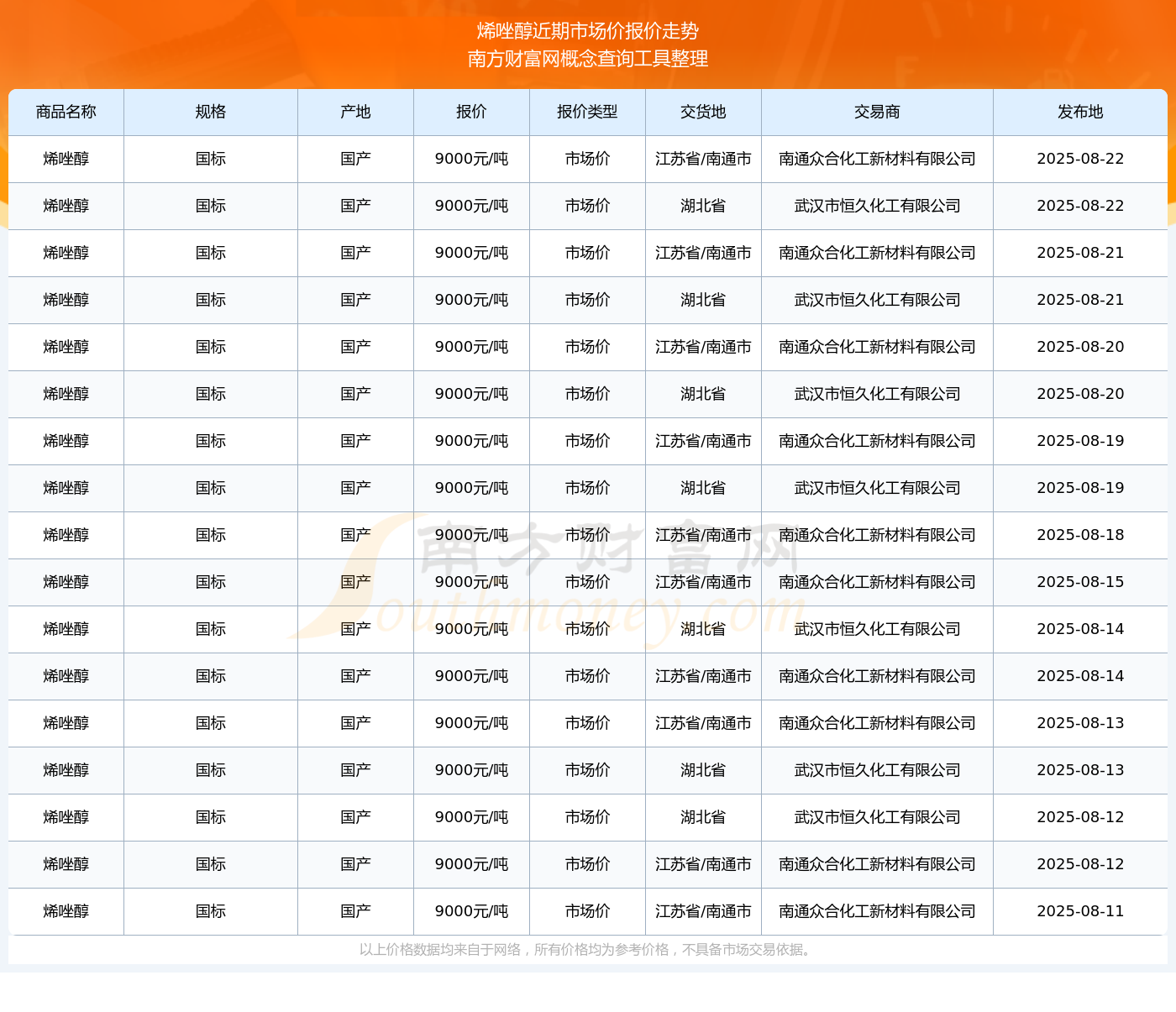Screen dimensions: 1176x1012
Task: Click the subtitle 南方财富网概念查询工具整理
Action: coord(588,59)
